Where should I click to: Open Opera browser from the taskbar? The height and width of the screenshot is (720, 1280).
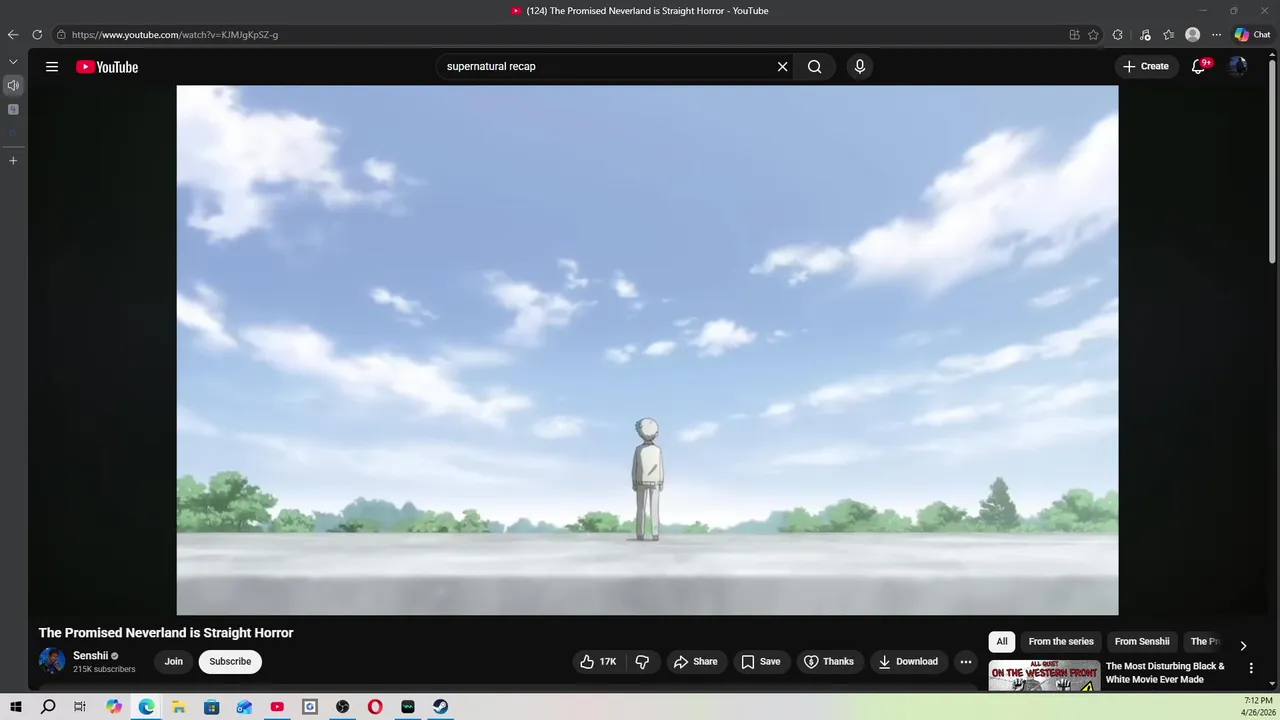tap(375, 707)
